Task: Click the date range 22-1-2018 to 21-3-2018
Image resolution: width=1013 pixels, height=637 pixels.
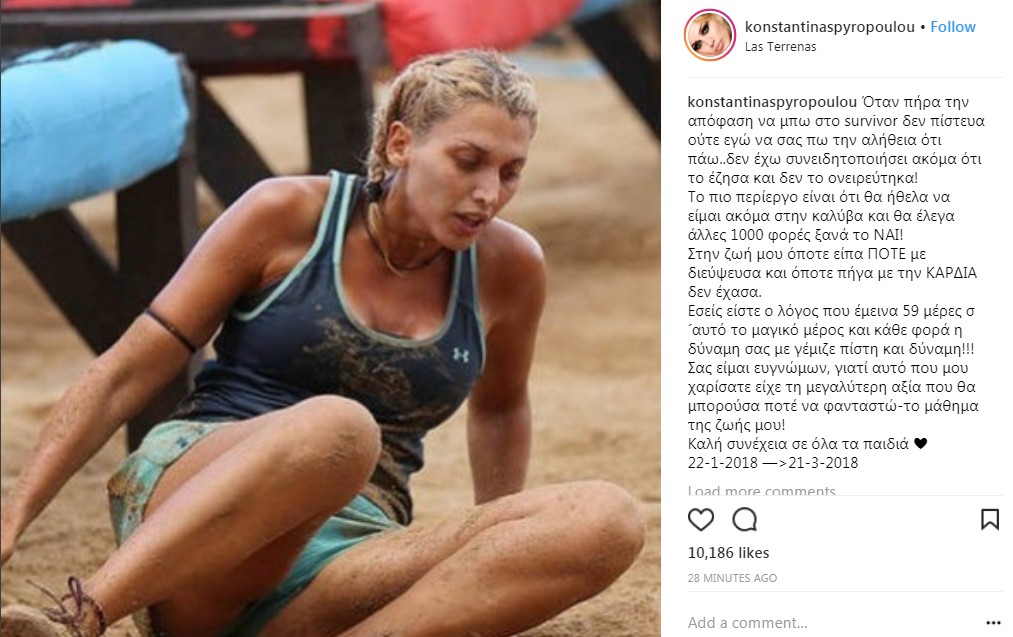Action: pyautogui.click(x=773, y=463)
